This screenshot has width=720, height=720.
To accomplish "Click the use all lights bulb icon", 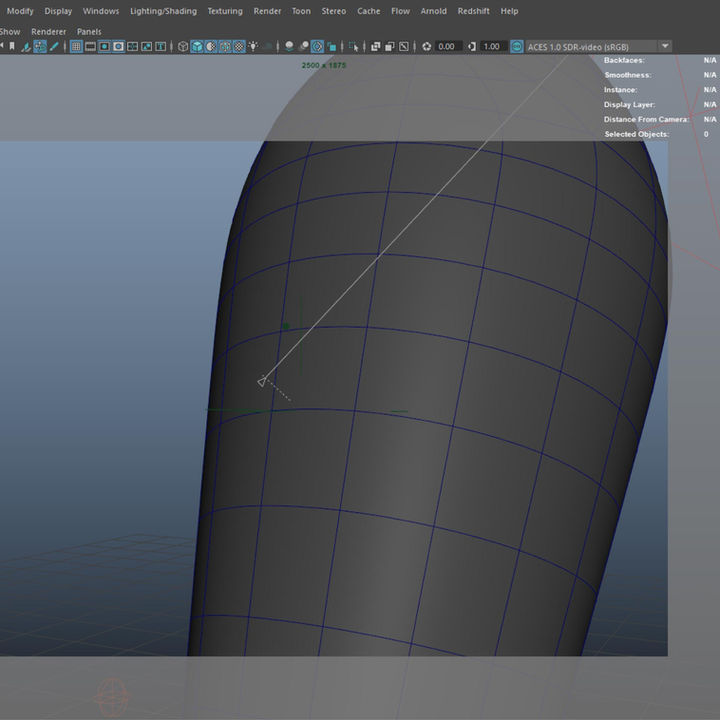I will click(253, 46).
